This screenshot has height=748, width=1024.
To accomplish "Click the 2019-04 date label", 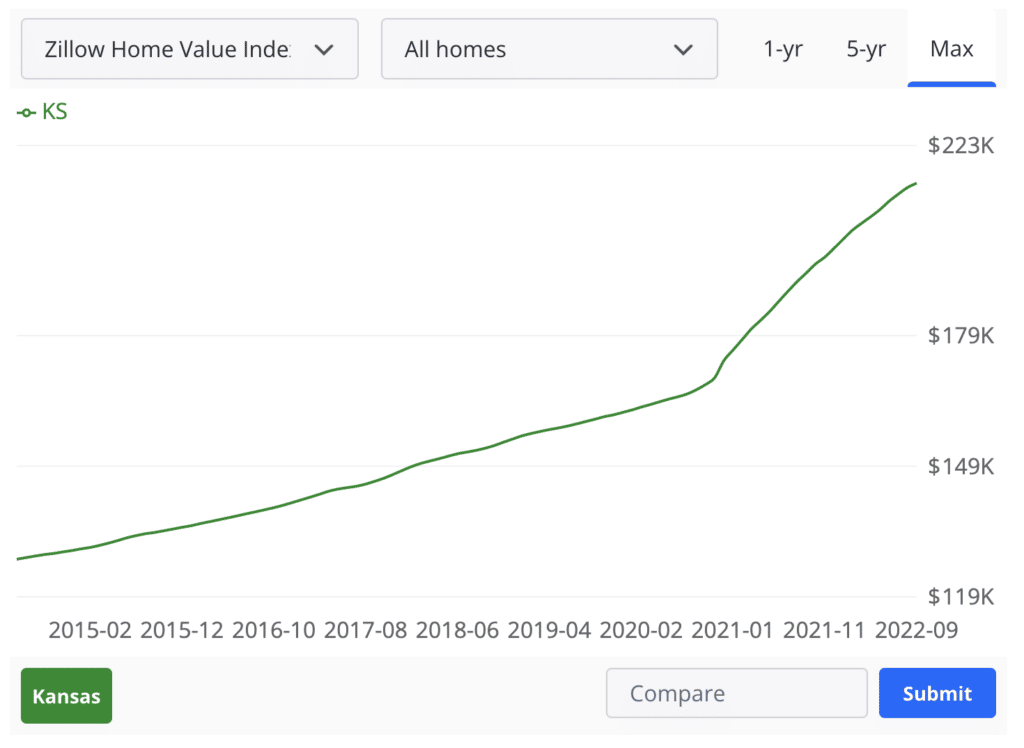I will 549,630.
